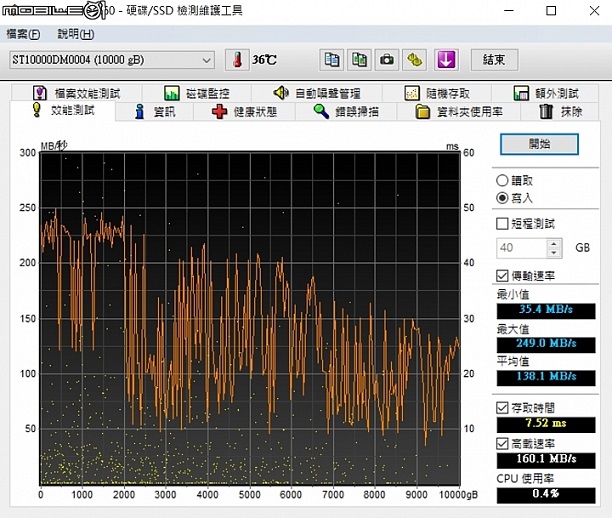Switch to the 檔案效能測試 tab
This screenshot has height=518, width=612.
[x=76, y=93]
